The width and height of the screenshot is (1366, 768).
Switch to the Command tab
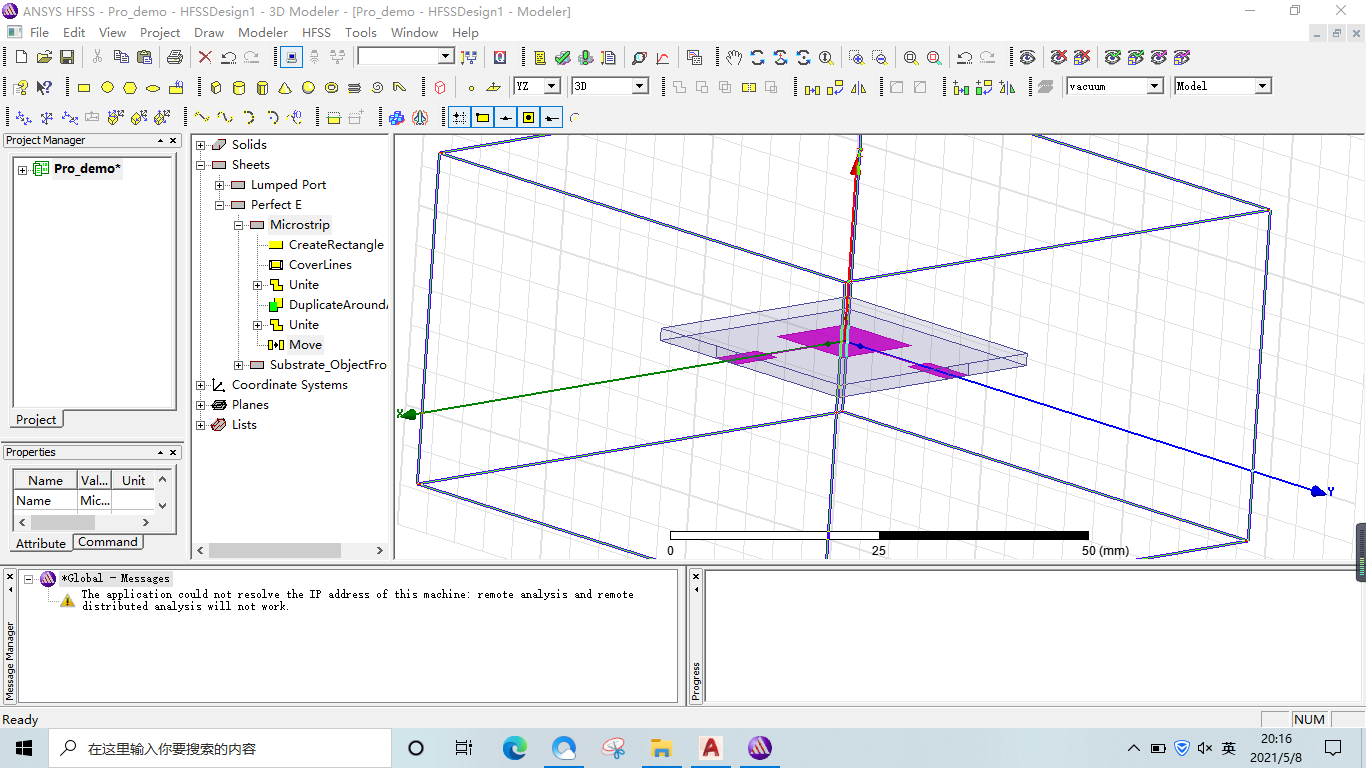108,542
